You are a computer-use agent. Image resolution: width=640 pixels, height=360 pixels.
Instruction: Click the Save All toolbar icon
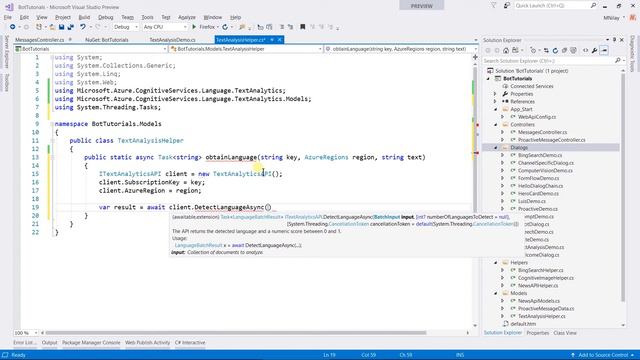70,27
